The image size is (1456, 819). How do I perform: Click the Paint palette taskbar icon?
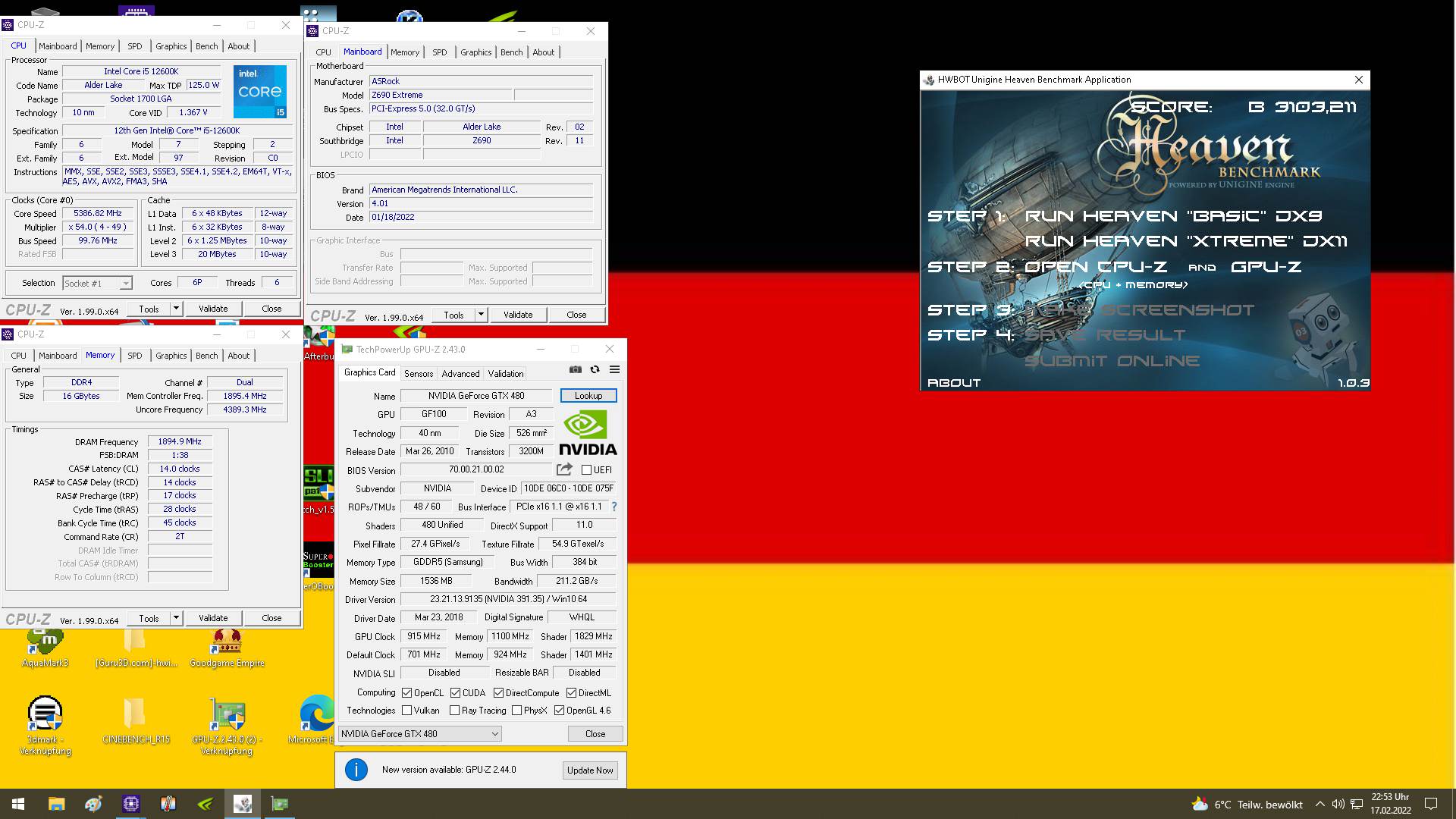[x=93, y=804]
